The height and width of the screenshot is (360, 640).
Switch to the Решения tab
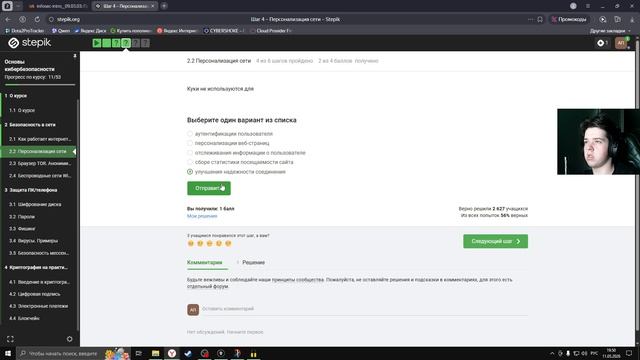[253, 262]
